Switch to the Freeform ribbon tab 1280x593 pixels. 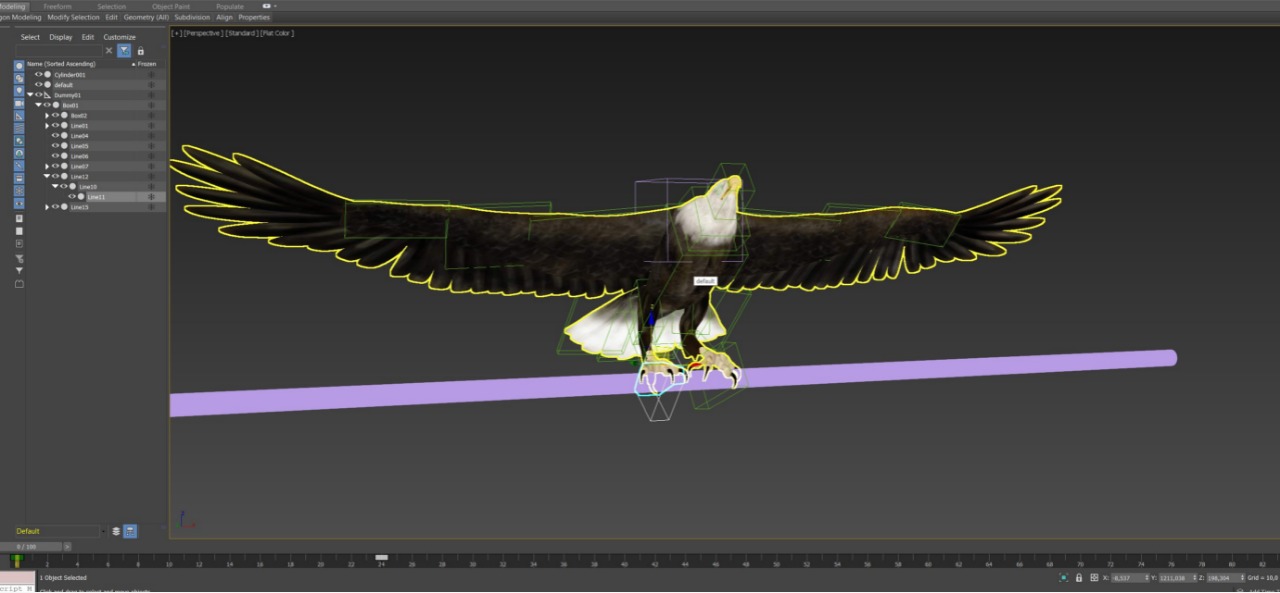[x=57, y=6]
